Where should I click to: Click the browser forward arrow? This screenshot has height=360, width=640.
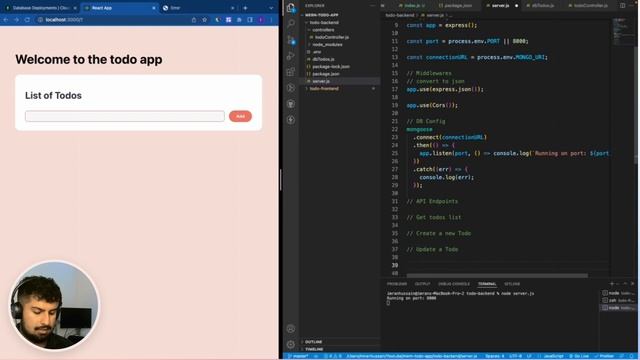click(x=16, y=20)
